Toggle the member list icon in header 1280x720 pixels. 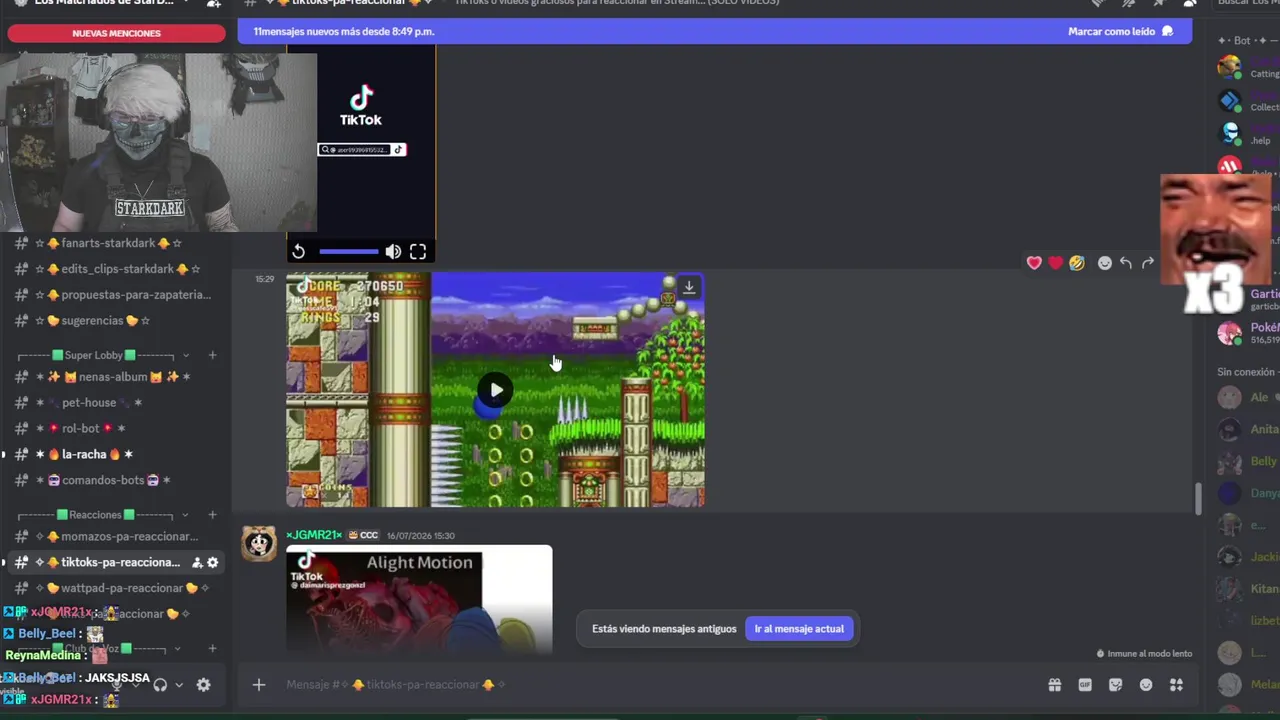(x=1190, y=4)
